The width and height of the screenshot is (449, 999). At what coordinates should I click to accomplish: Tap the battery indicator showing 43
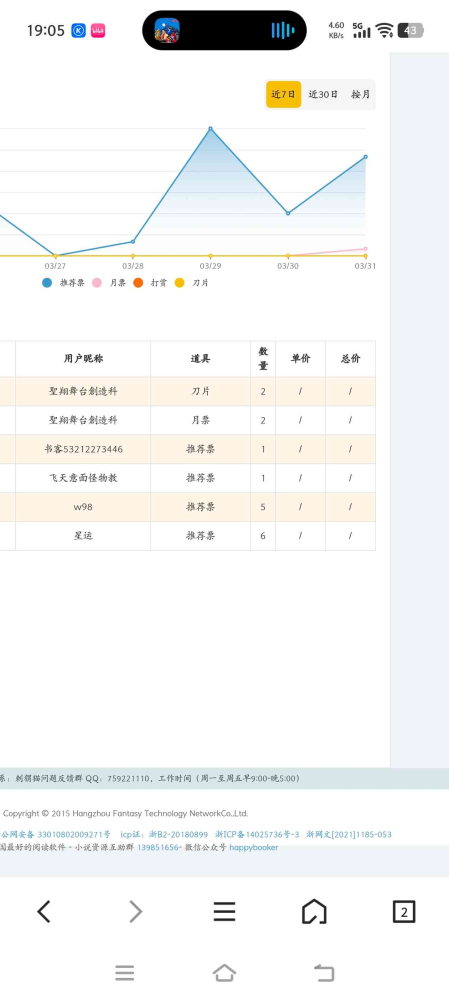click(411, 30)
